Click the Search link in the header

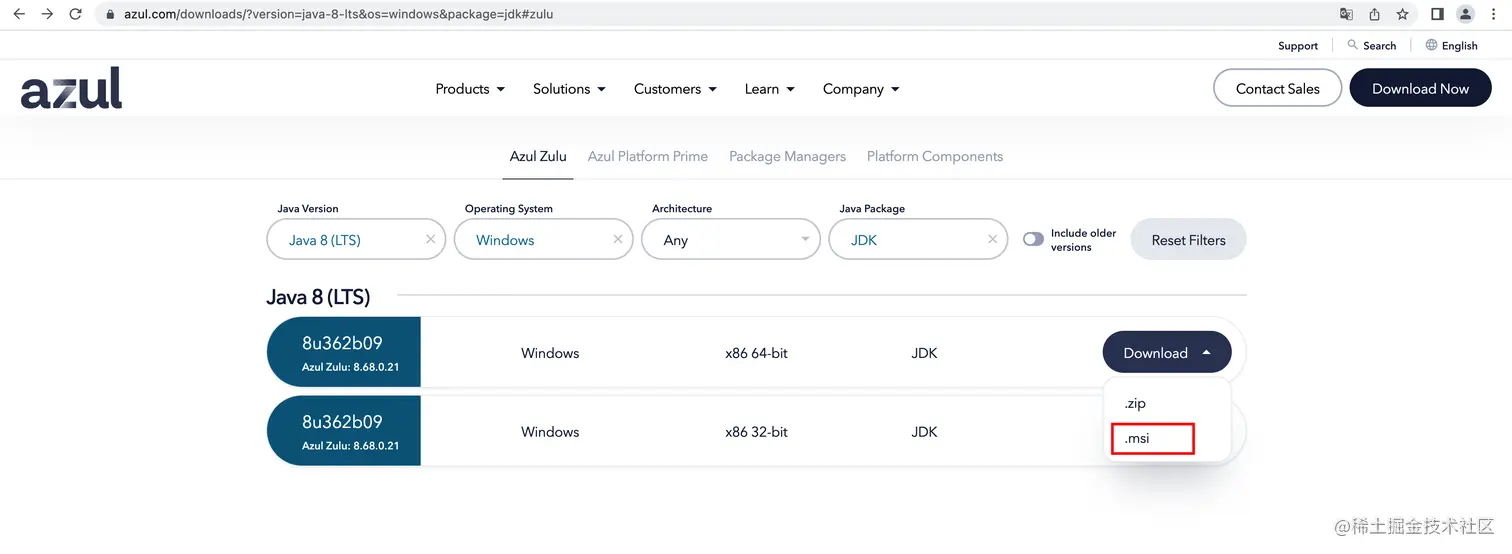tap(1379, 46)
